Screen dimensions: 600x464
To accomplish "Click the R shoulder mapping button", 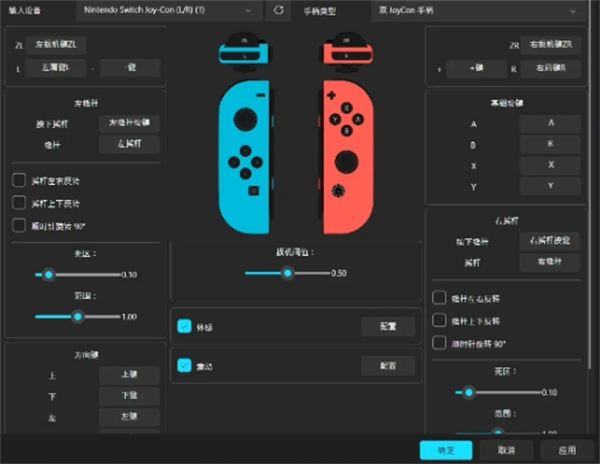I will pyautogui.click(x=551, y=68).
